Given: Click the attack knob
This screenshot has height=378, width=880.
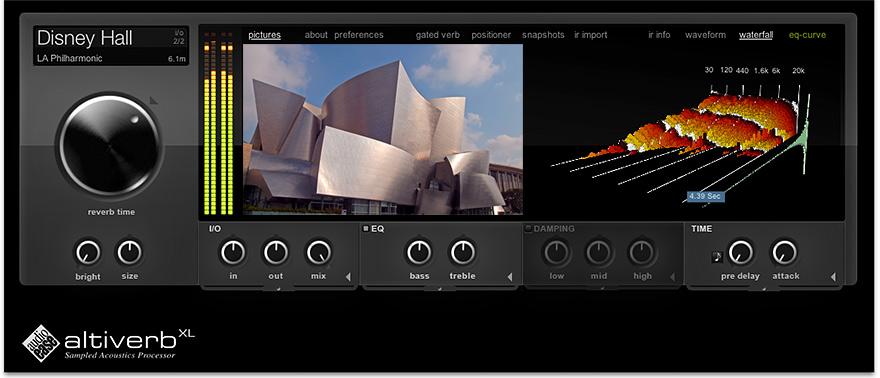Looking at the screenshot, I should [x=784, y=253].
